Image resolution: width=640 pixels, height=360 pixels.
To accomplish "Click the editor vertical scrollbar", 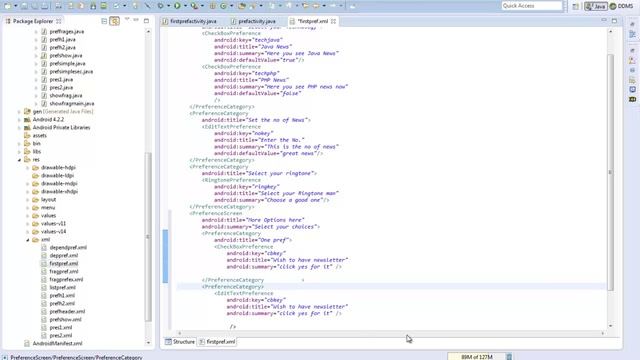I will tap(611, 171).
